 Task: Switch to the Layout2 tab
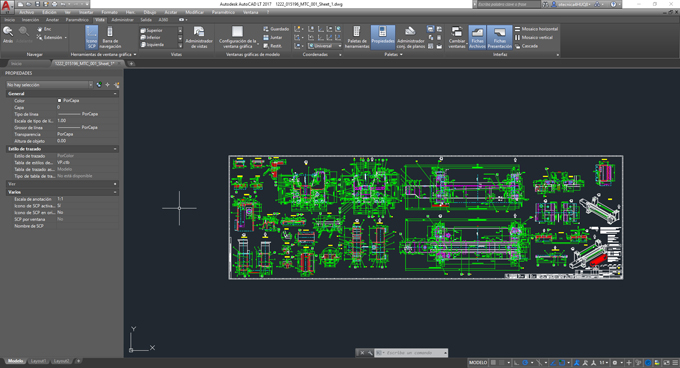[62, 361]
